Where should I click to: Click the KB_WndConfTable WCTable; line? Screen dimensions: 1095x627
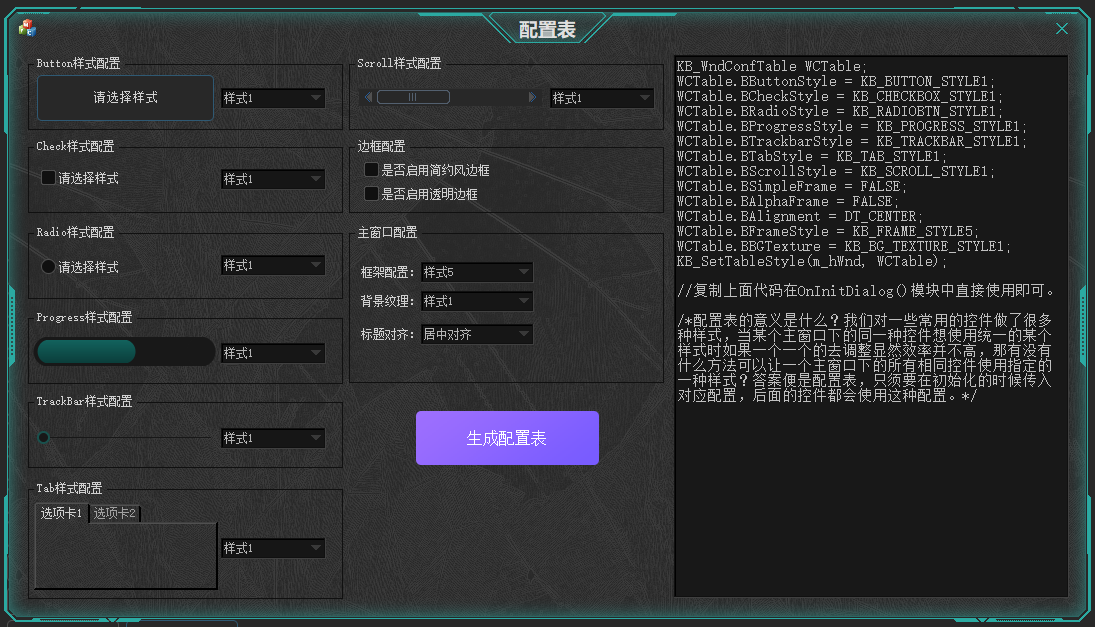[772, 66]
